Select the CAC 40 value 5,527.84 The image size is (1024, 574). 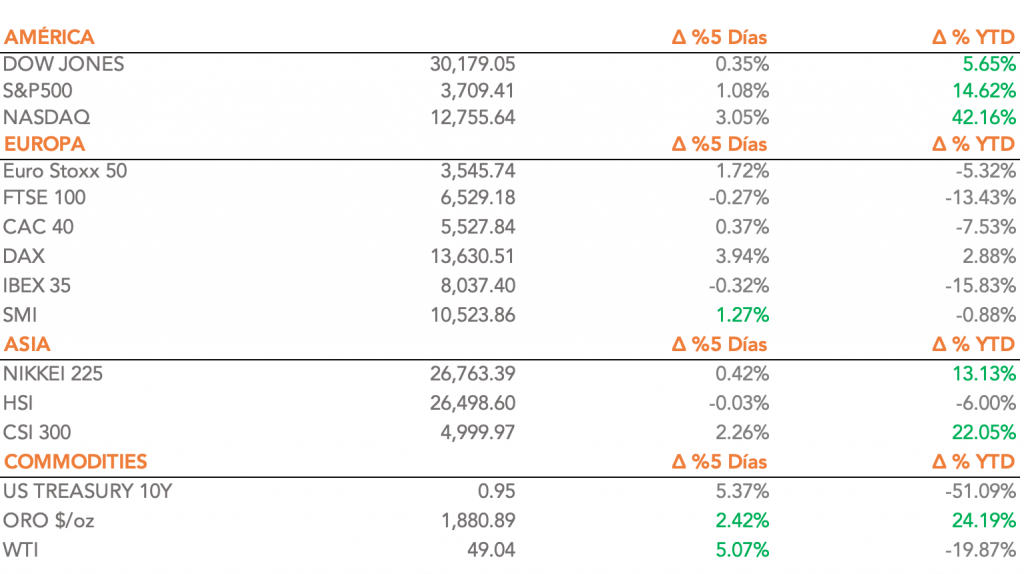478,226
